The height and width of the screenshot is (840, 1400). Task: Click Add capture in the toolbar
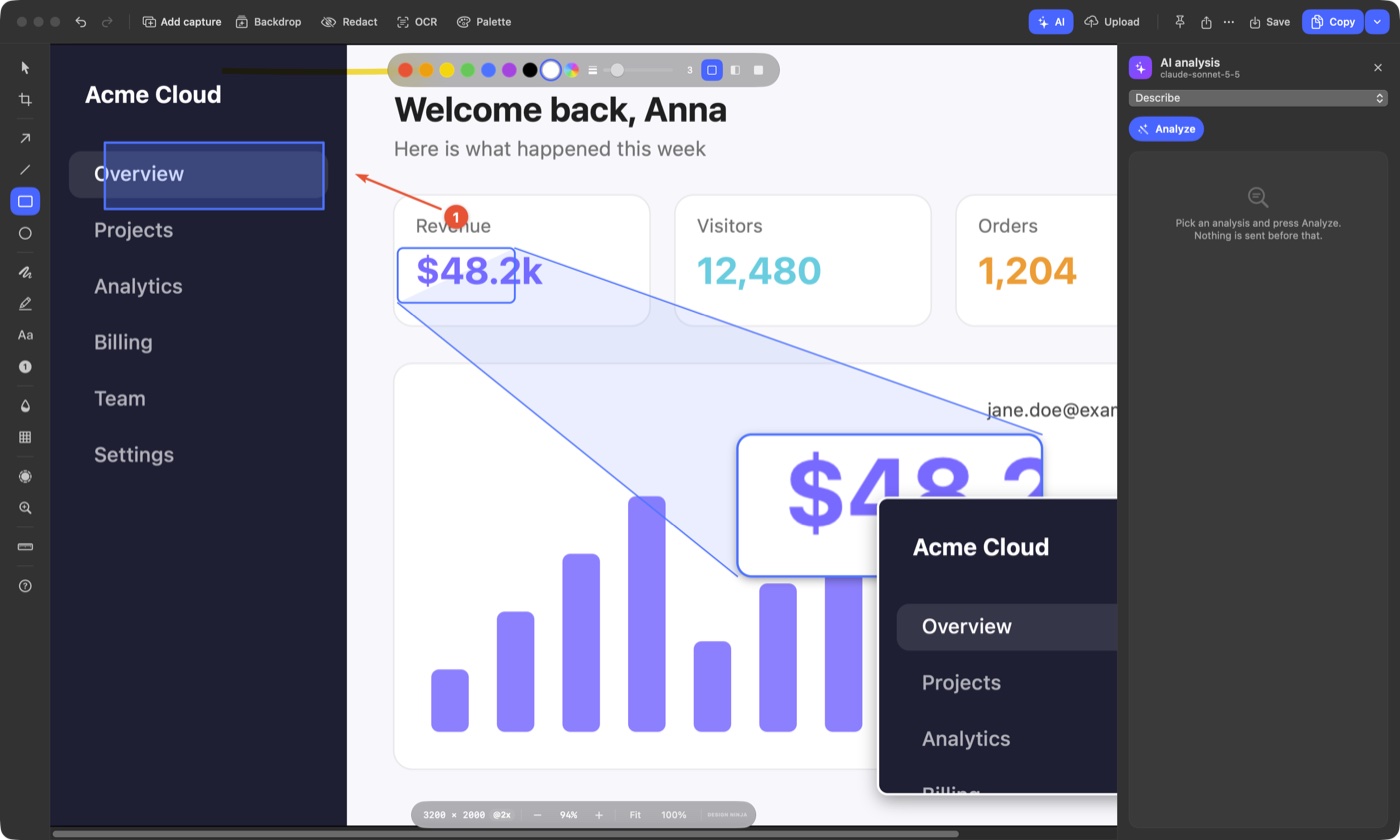(x=182, y=22)
